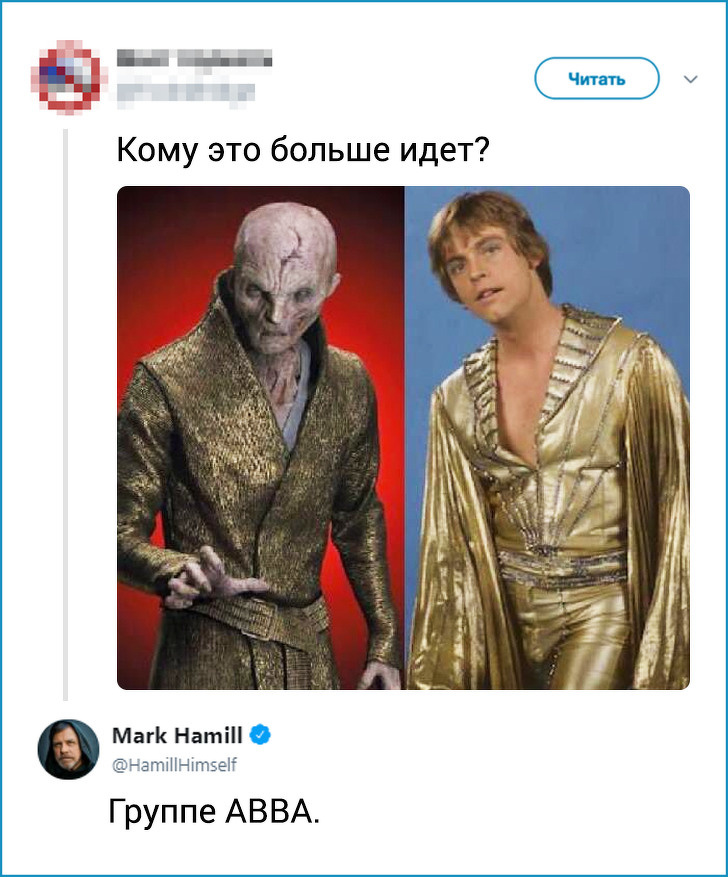Expand the tweet options chevron

[x=691, y=79]
